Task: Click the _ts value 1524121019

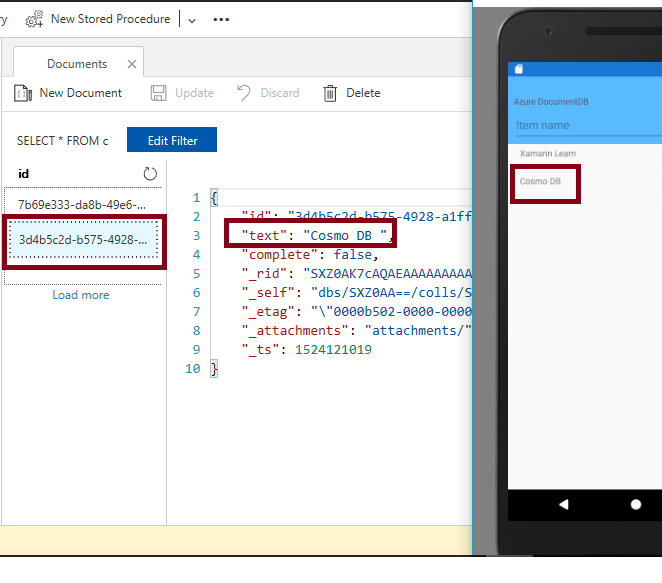Action: pyautogui.click(x=333, y=350)
